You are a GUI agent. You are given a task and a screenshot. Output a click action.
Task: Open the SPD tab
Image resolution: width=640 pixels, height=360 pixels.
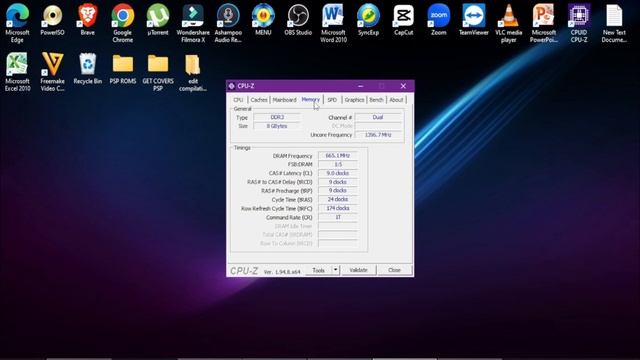pos(332,100)
